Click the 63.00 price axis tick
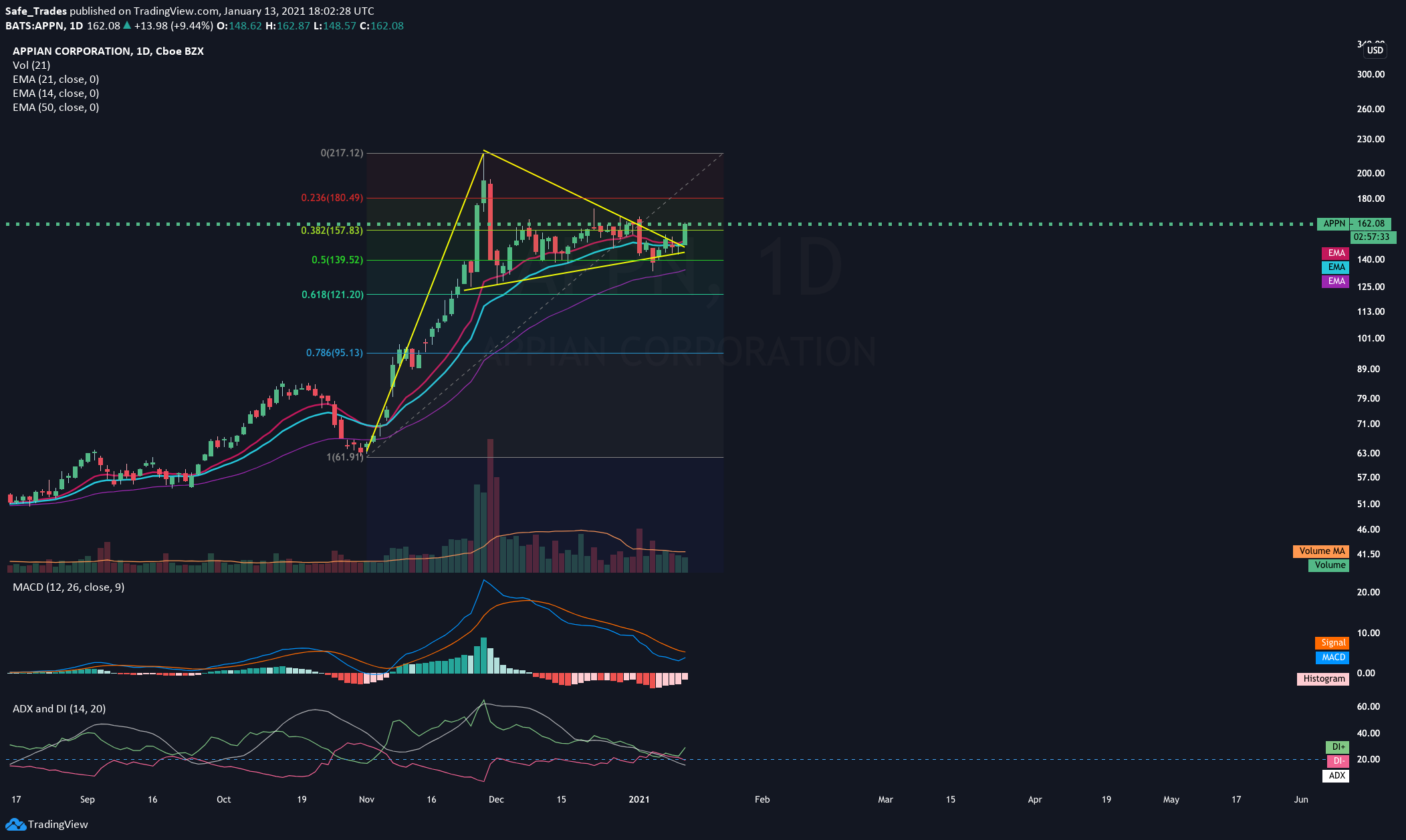Screen dimensions: 1406x840 [x=1368, y=453]
